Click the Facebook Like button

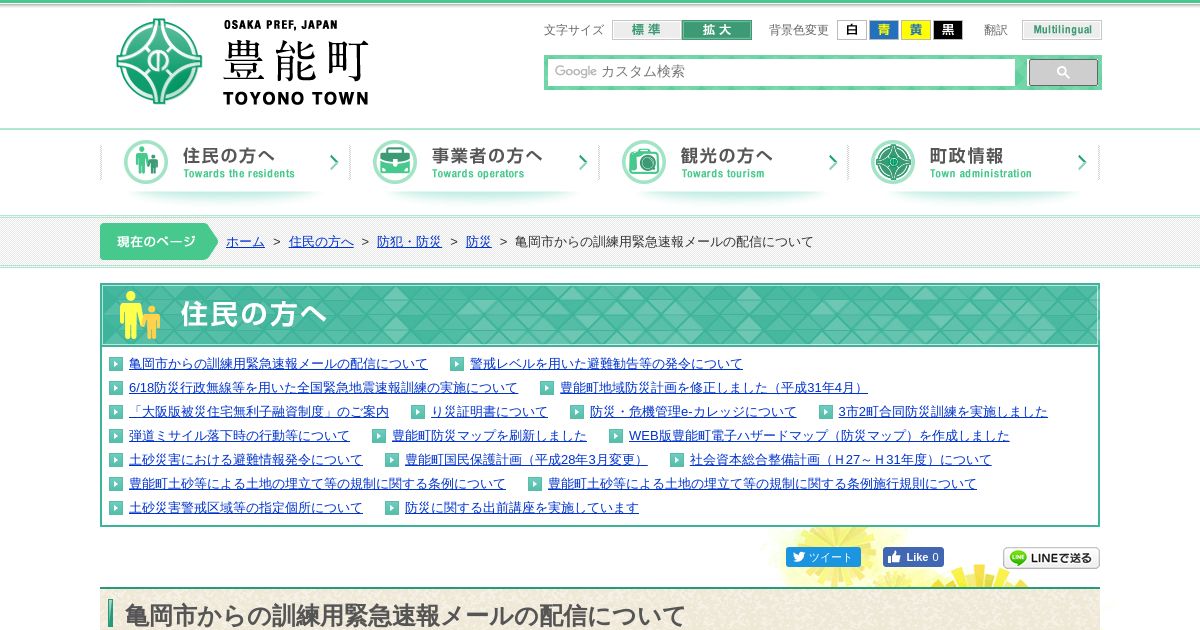click(913, 557)
